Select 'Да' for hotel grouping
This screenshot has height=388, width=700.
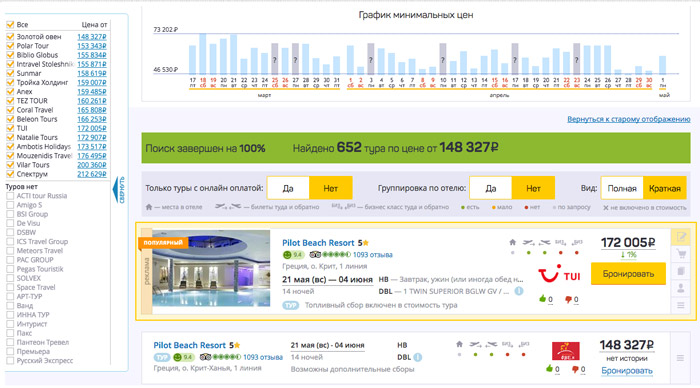click(x=491, y=188)
